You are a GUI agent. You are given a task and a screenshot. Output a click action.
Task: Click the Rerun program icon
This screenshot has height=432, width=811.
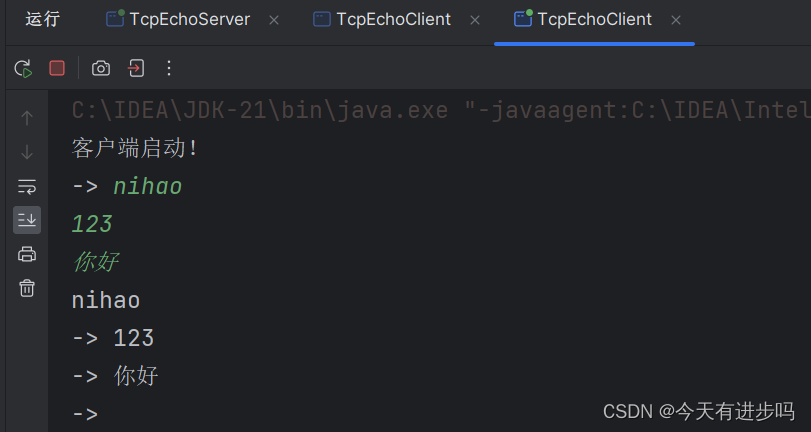[23, 68]
